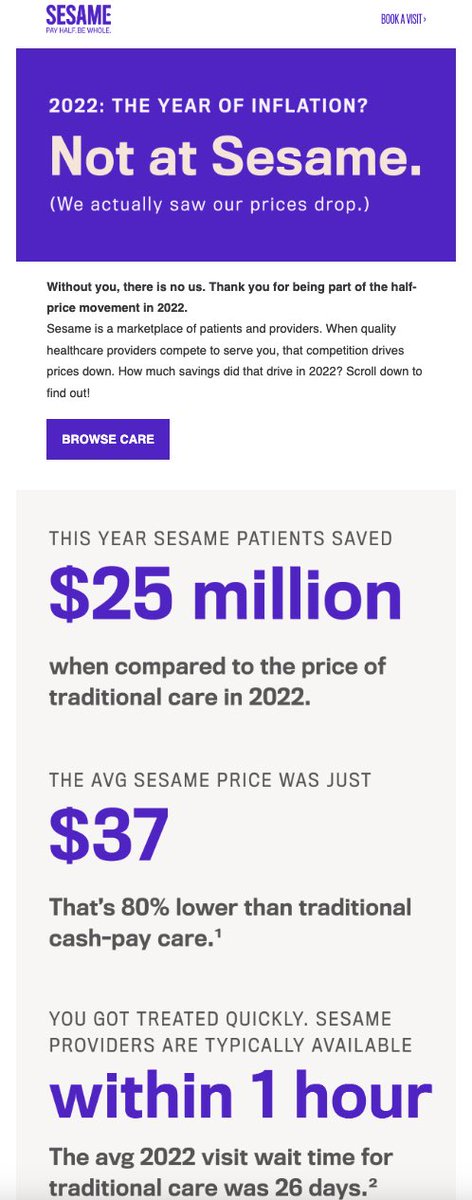Click the 'within 1 hour' figure

tap(241, 1097)
